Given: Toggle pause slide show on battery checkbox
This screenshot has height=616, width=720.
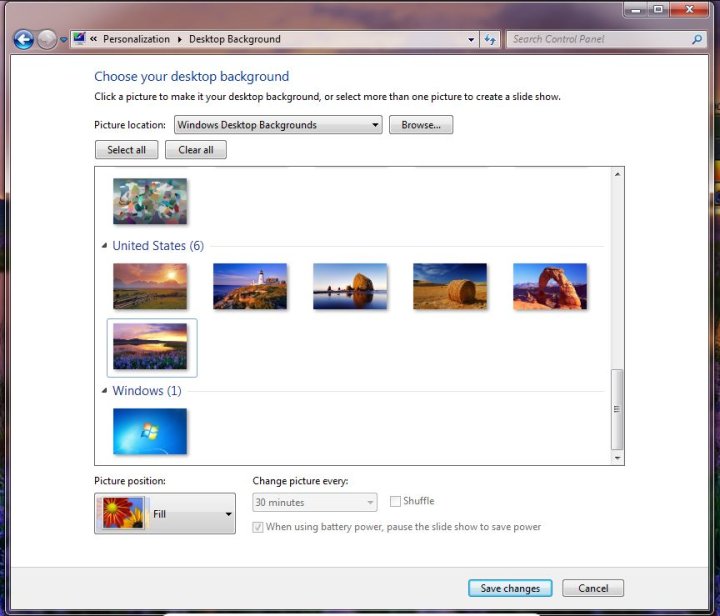Looking at the screenshot, I should point(258,527).
